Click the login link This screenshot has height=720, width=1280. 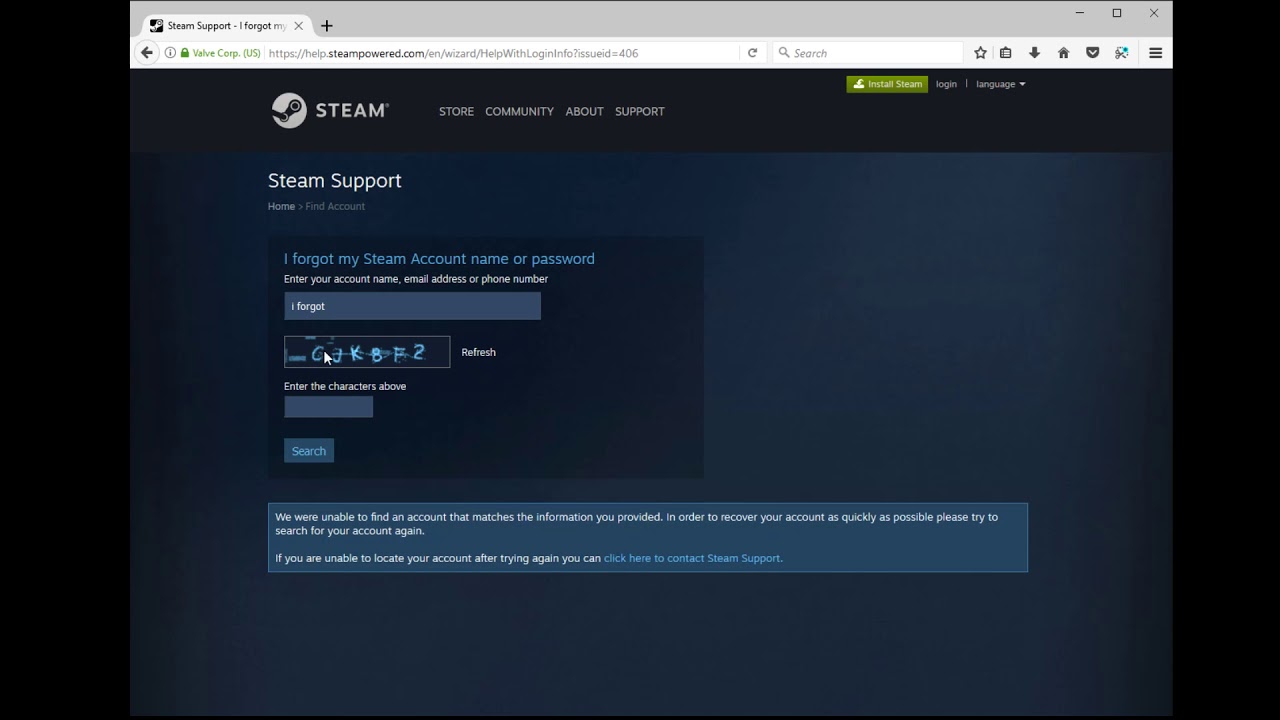(x=946, y=84)
